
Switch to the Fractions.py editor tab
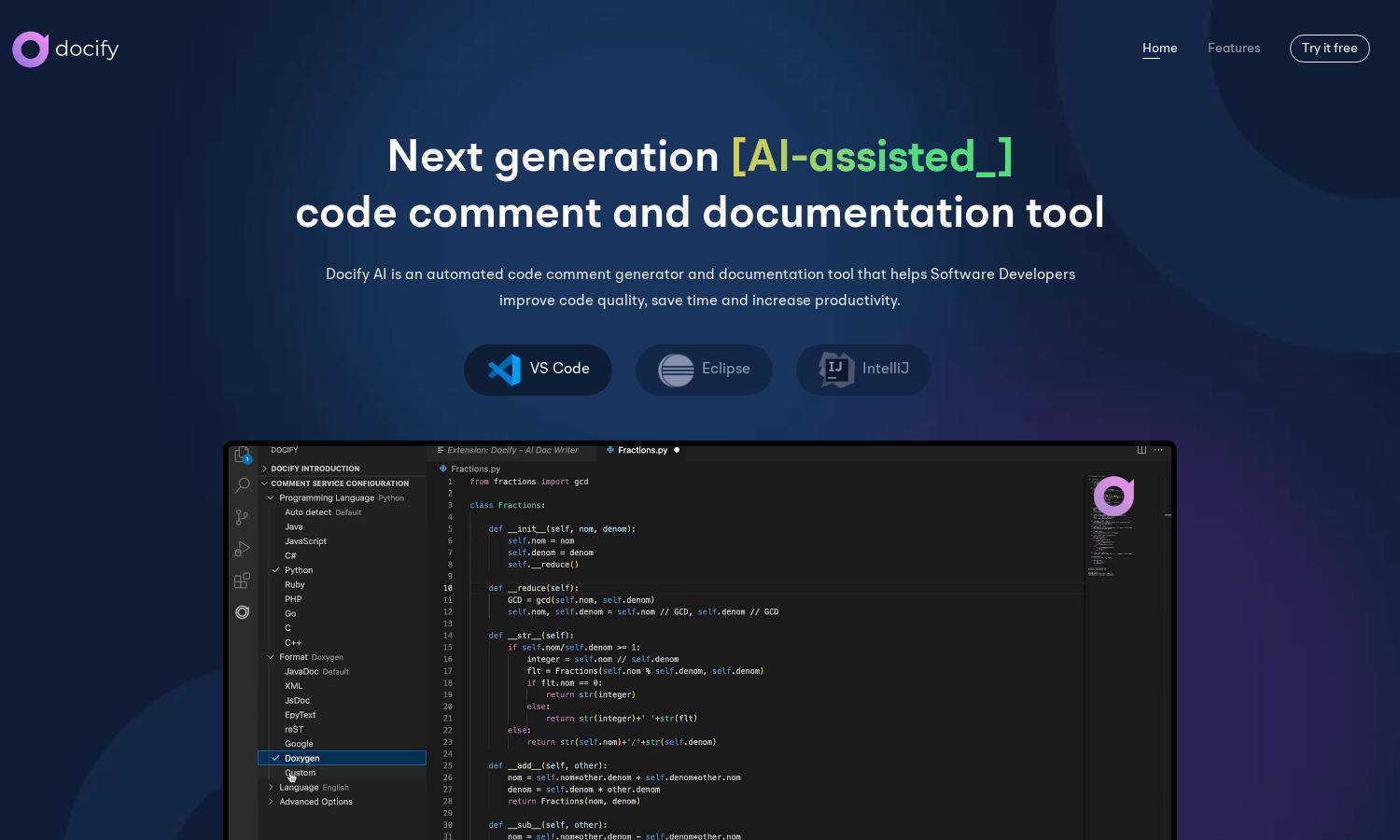click(x=642, y=450)
